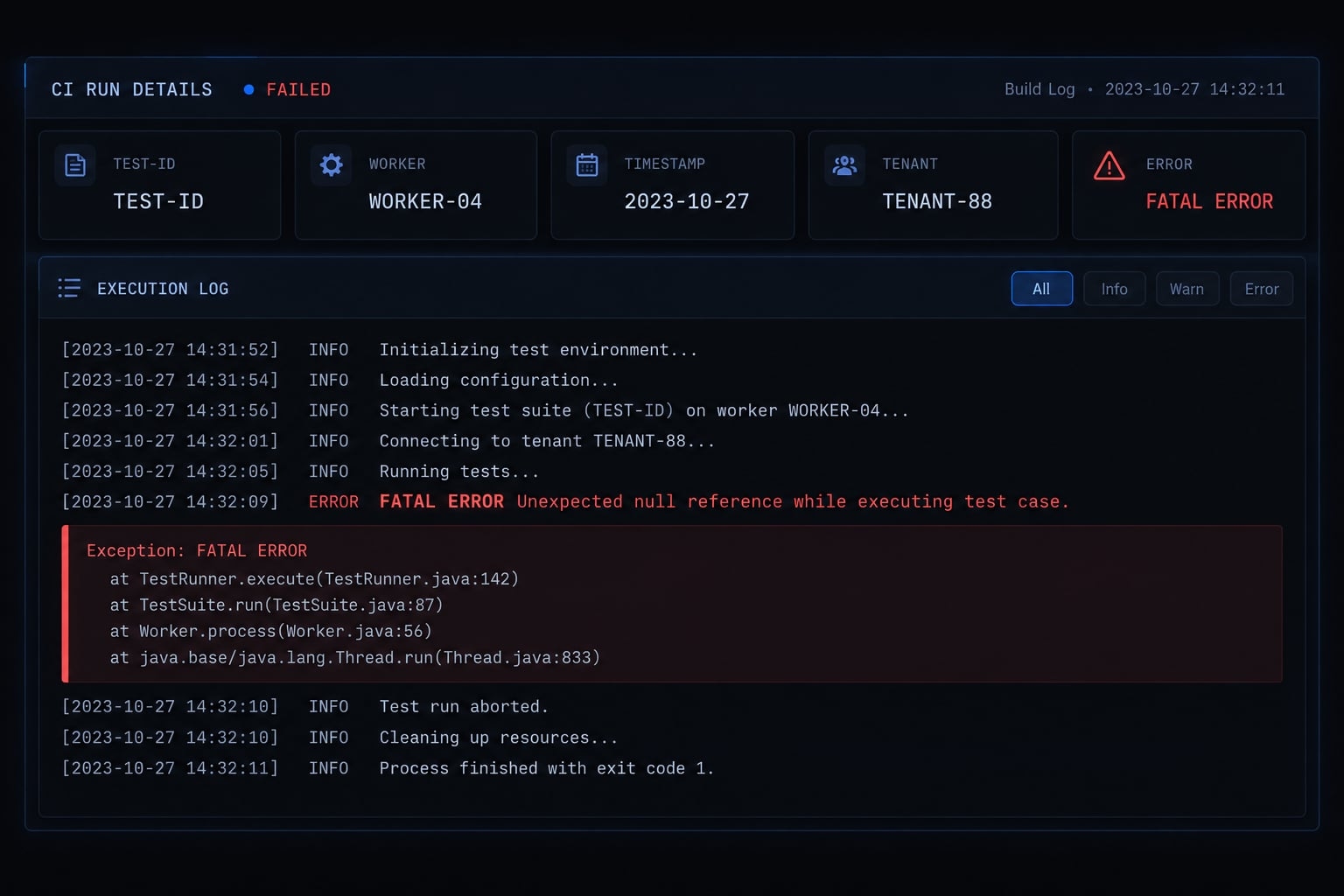Click the FAILED status label

click(298, 89)
